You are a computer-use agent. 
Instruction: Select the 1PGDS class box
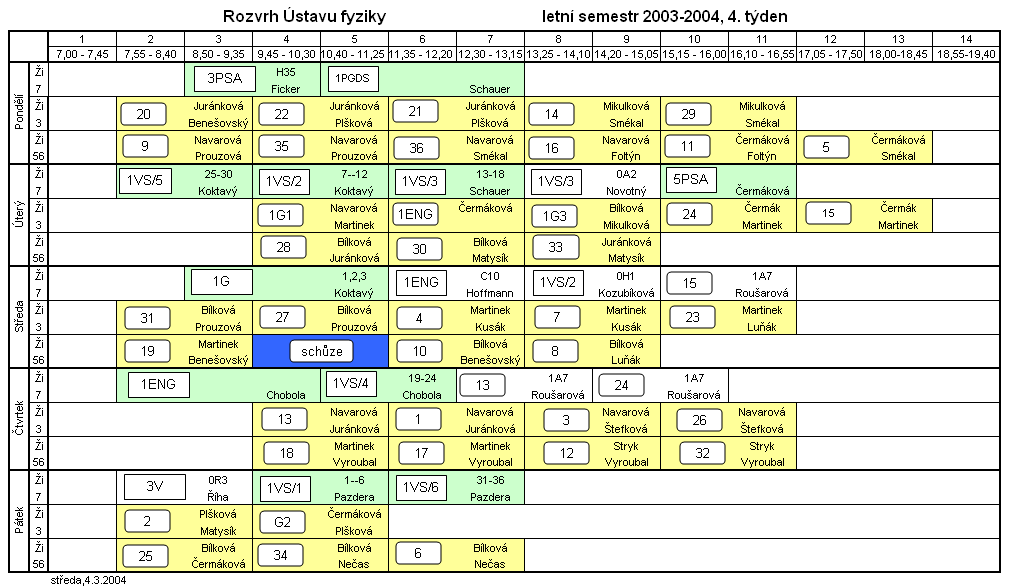click(351, 78)
